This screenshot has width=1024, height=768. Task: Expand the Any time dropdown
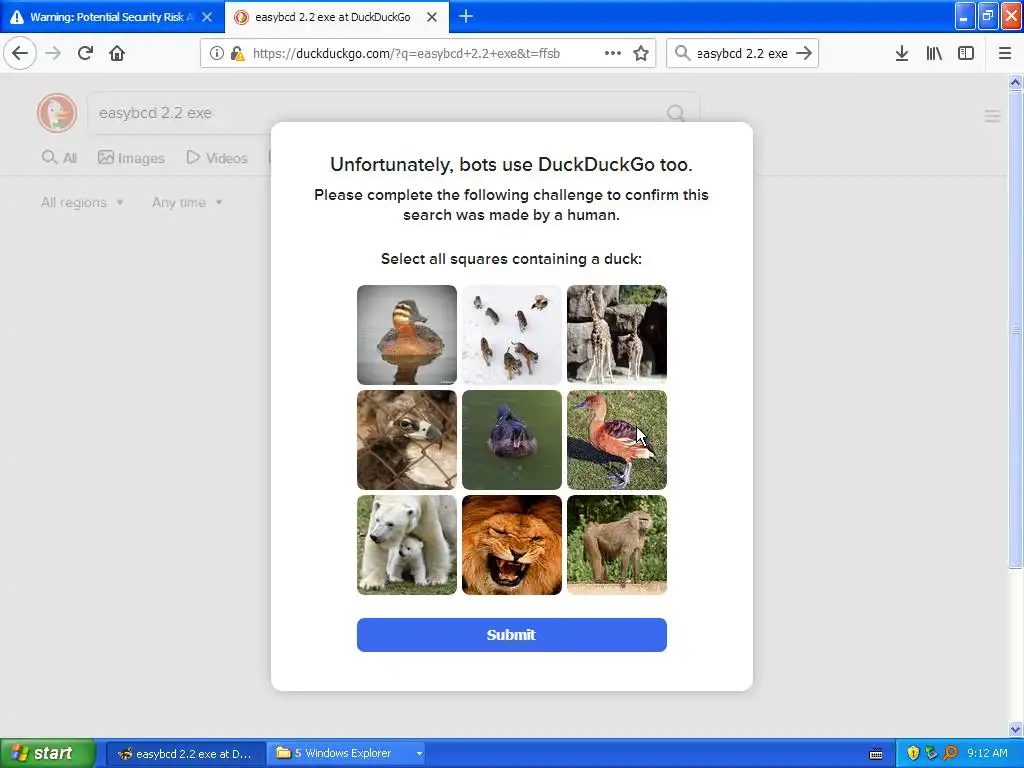187,202
